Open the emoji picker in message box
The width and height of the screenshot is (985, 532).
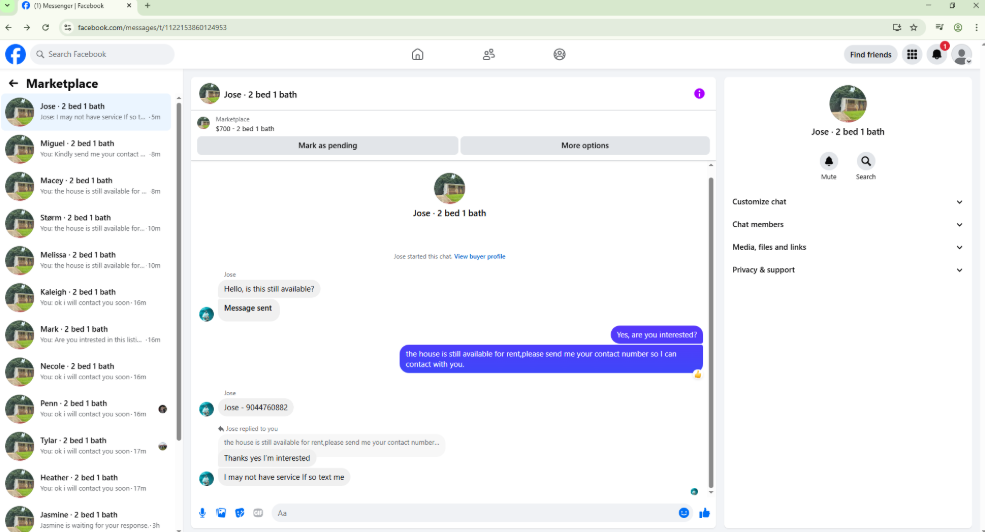683,513
